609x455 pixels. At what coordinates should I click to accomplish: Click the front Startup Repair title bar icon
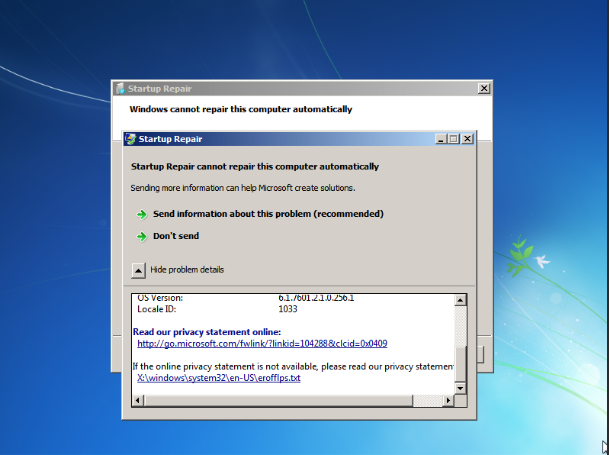tap(131, 139)
